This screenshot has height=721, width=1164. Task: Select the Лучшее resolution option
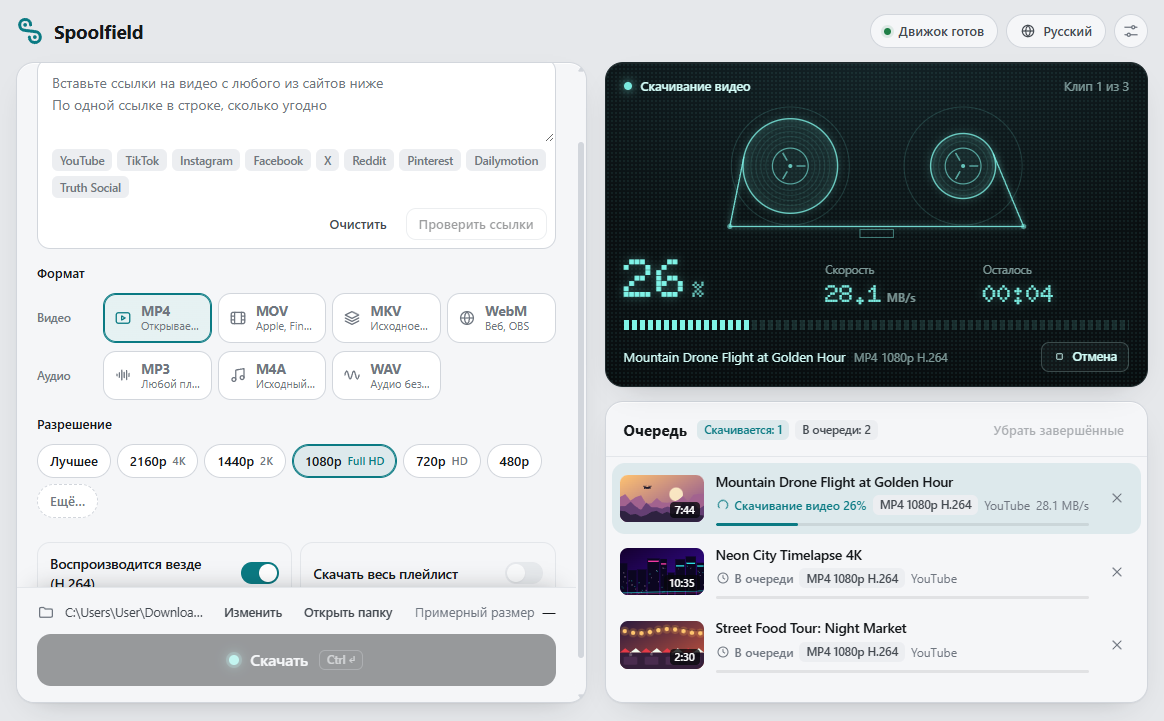click(73, 461)
